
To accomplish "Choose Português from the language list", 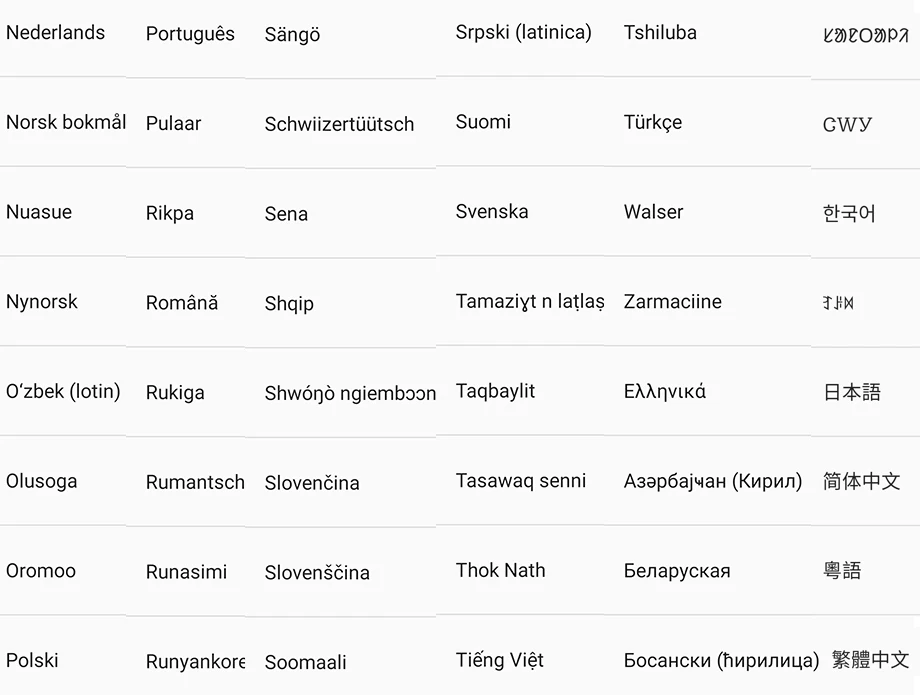I will coord(190,34).
